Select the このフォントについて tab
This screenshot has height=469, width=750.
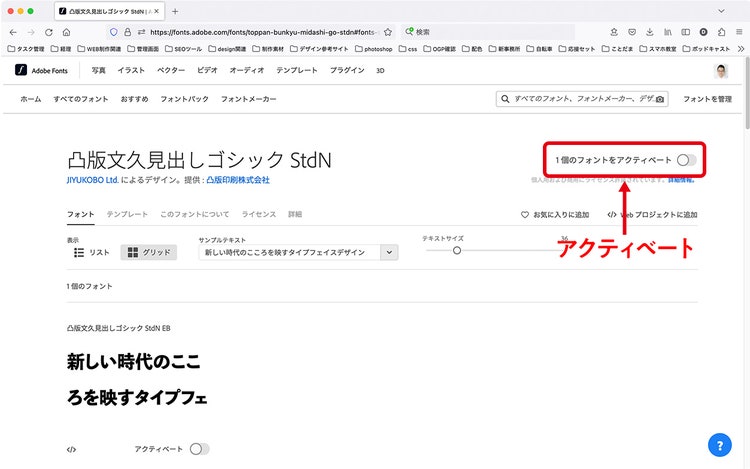[194, 214]
